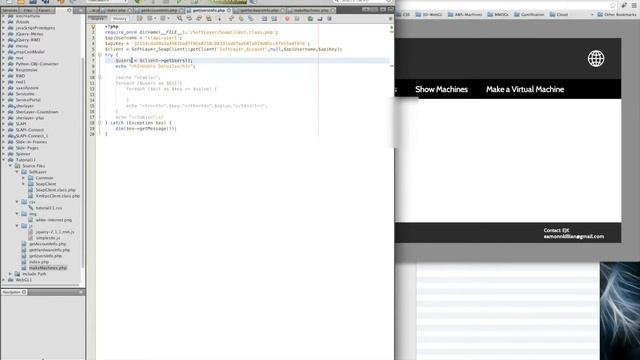Screen dimensions: 640x360
Task: Open the Certification bookmark folder
Action: coord(529,14)
